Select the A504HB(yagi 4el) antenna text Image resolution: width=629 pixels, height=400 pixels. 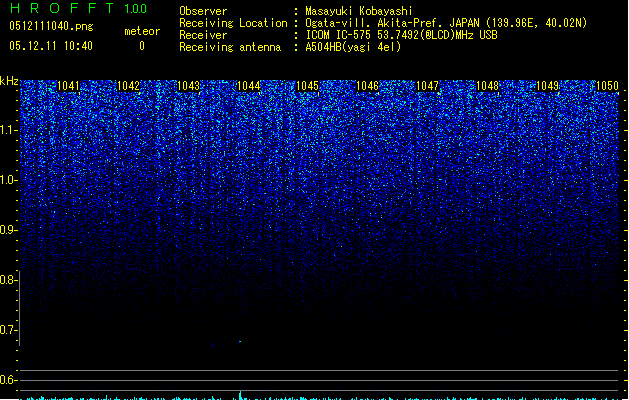tap(353, 47)
